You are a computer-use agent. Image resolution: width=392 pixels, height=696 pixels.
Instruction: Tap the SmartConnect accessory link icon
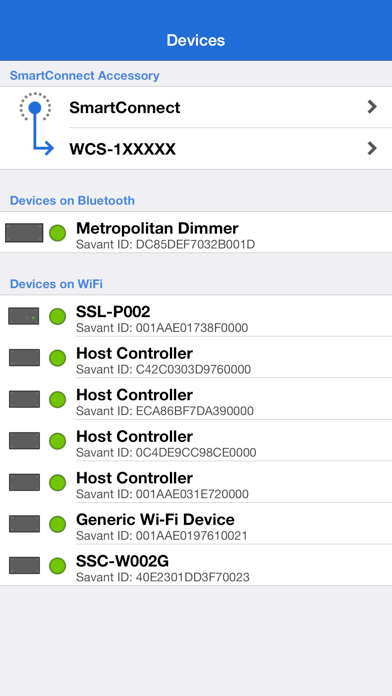[x=36, y=124]
